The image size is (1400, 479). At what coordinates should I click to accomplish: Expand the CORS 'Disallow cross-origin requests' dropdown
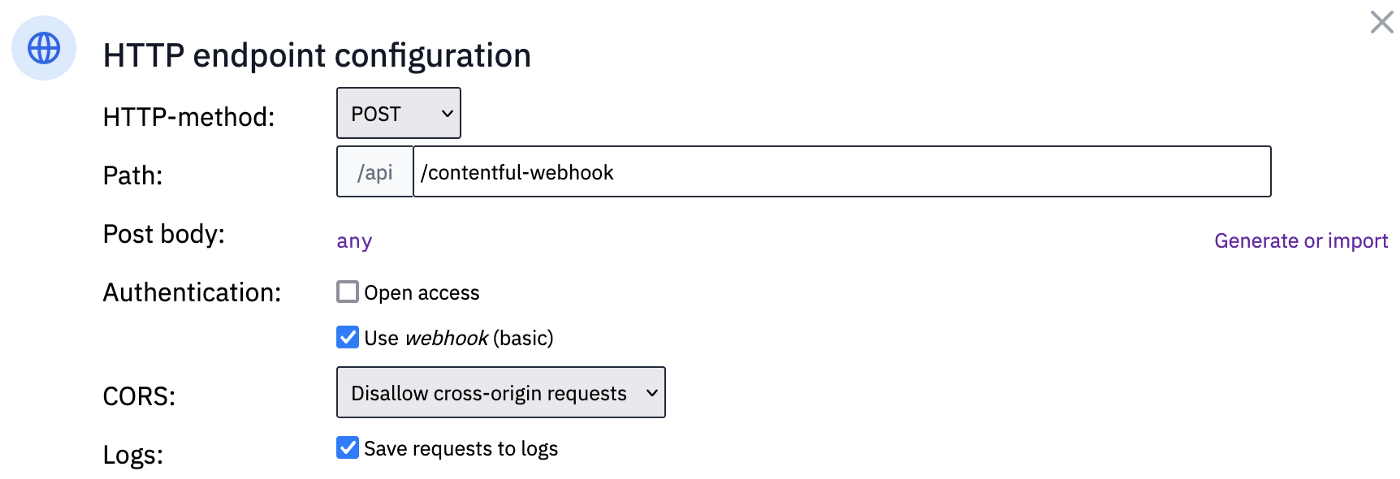point(501,393)
